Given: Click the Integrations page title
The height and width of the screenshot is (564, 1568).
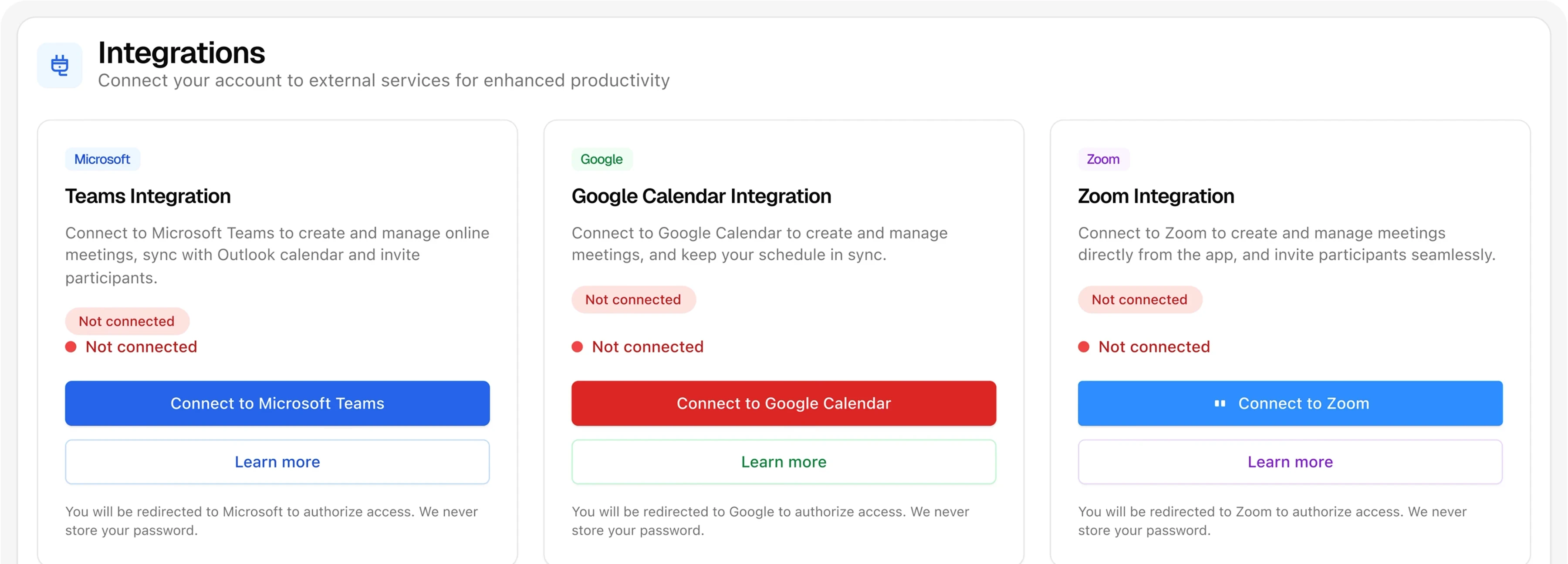Looking at the screenshot, I should [181, 53].
